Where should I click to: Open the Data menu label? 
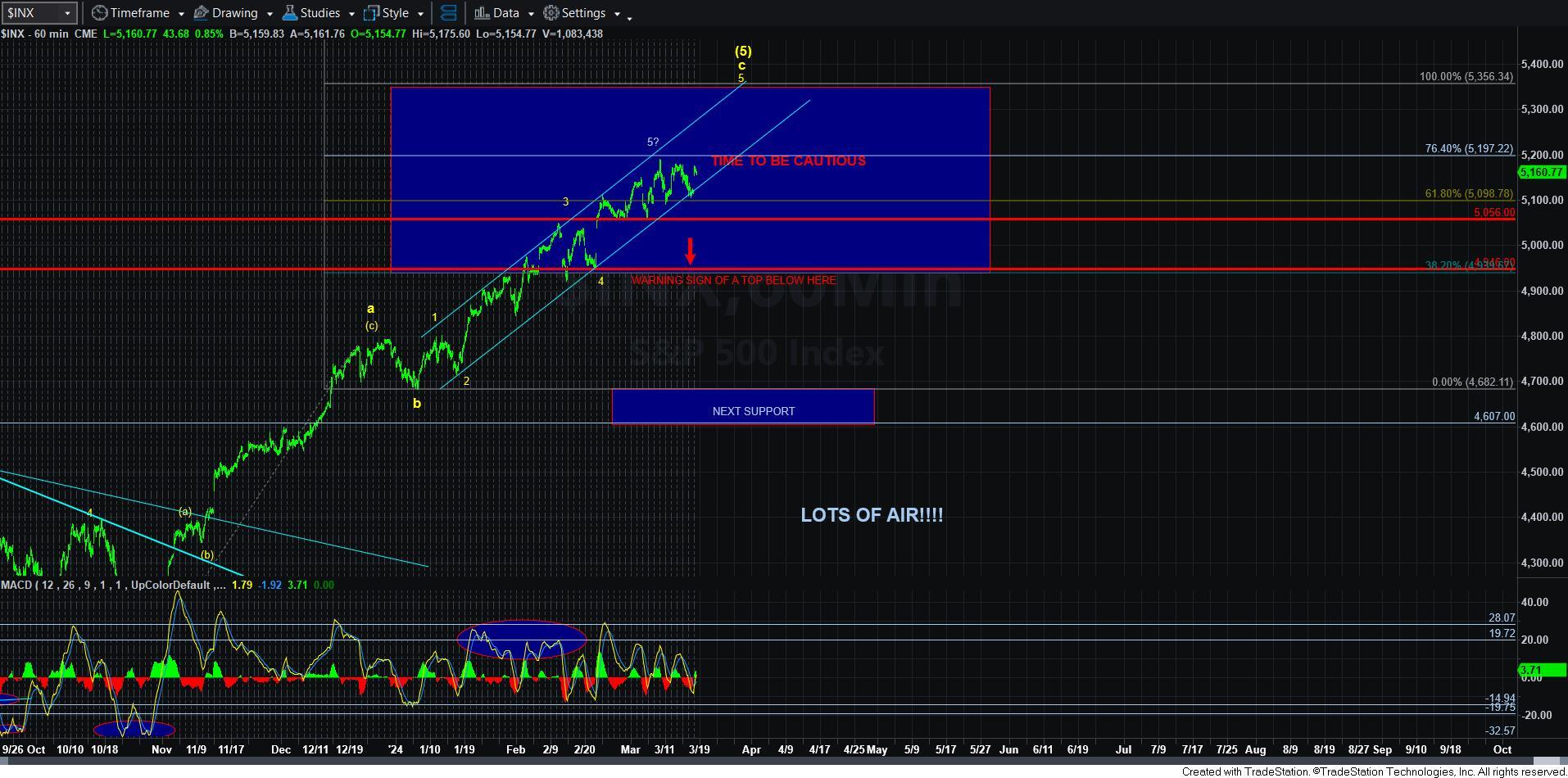(505, 13)
